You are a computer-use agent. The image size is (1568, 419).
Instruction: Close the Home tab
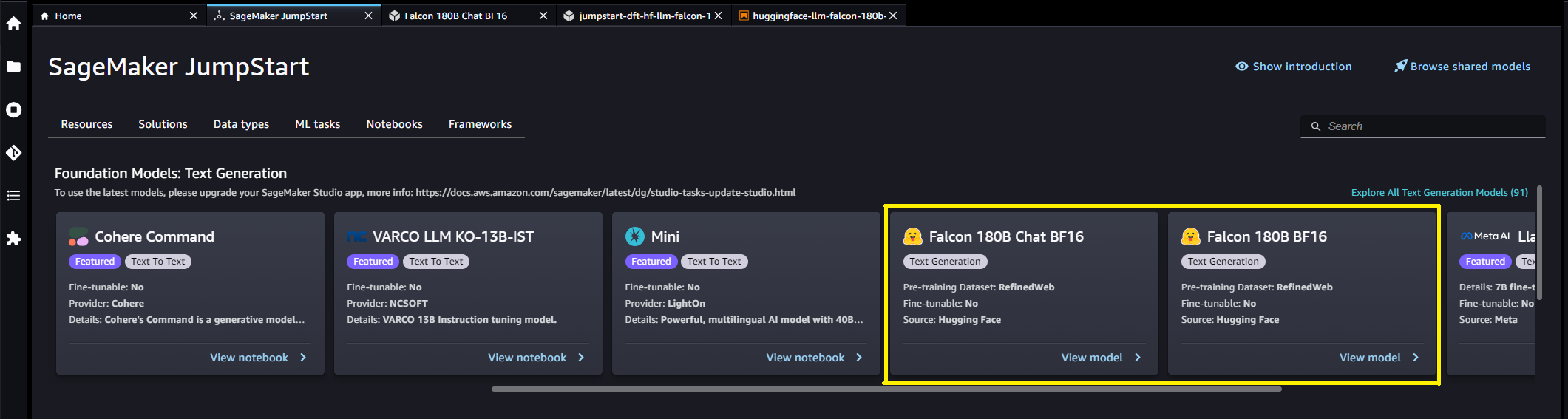click(x=194, y=16)
